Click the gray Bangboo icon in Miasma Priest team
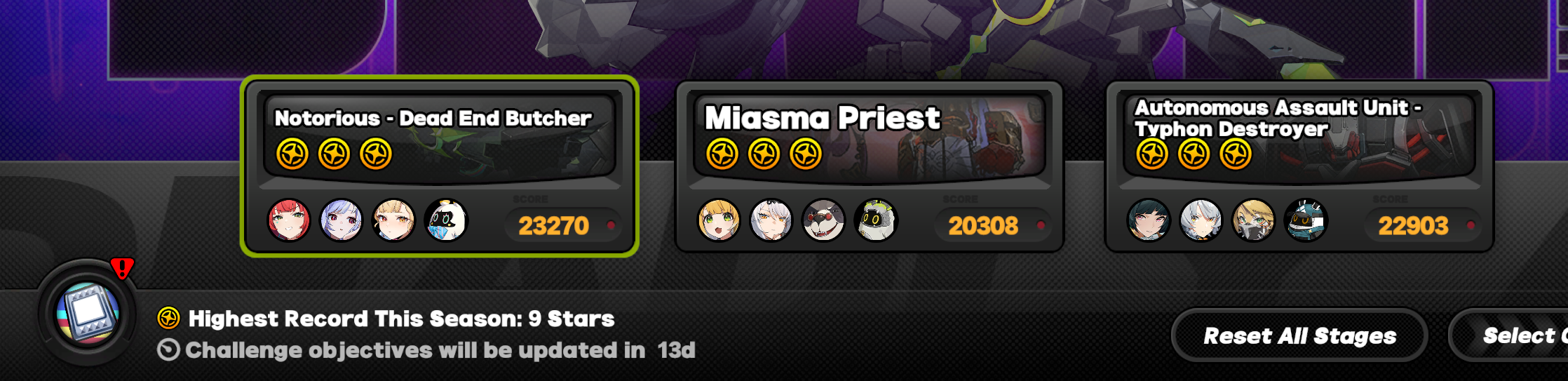Viewport: 1568px width, 381px height. coord(876,220)
